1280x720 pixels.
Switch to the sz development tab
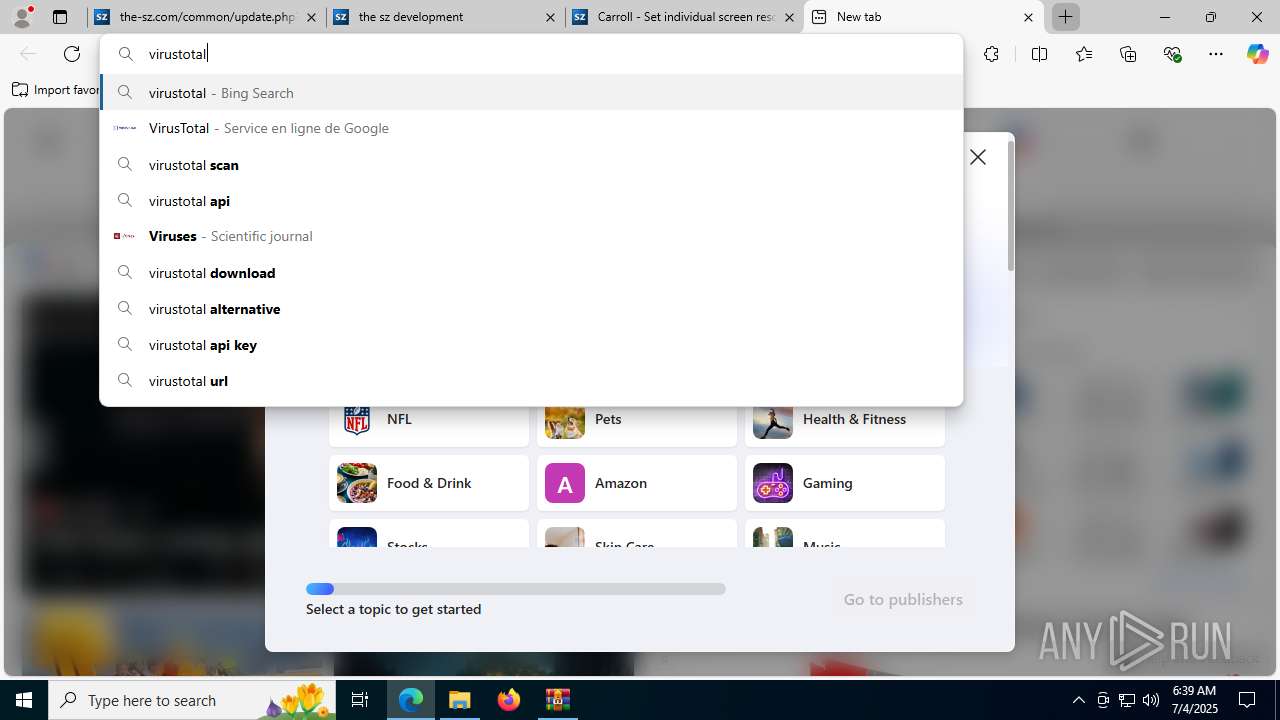pyautogui.click(x=446, y=17)
